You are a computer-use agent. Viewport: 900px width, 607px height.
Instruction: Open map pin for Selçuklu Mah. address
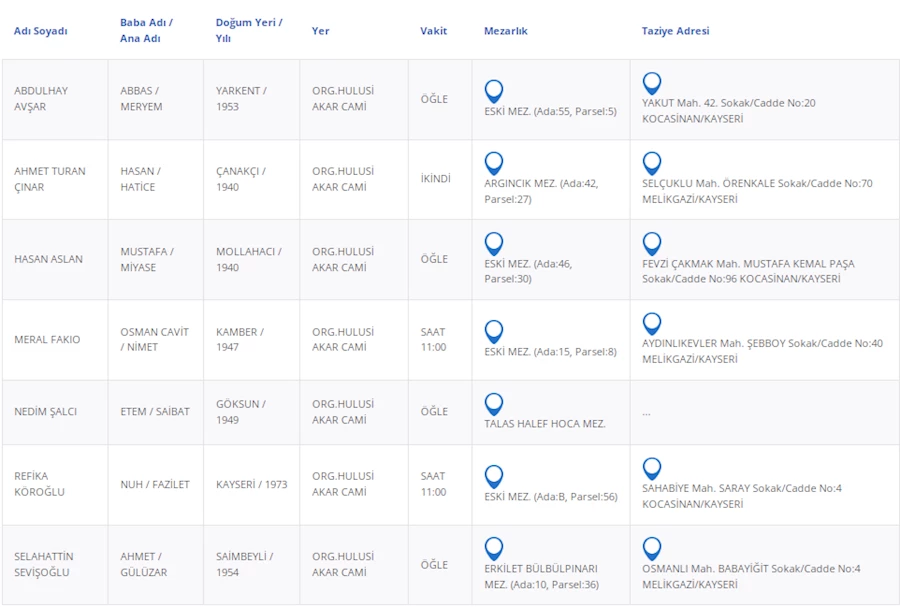tap(652, 163)
